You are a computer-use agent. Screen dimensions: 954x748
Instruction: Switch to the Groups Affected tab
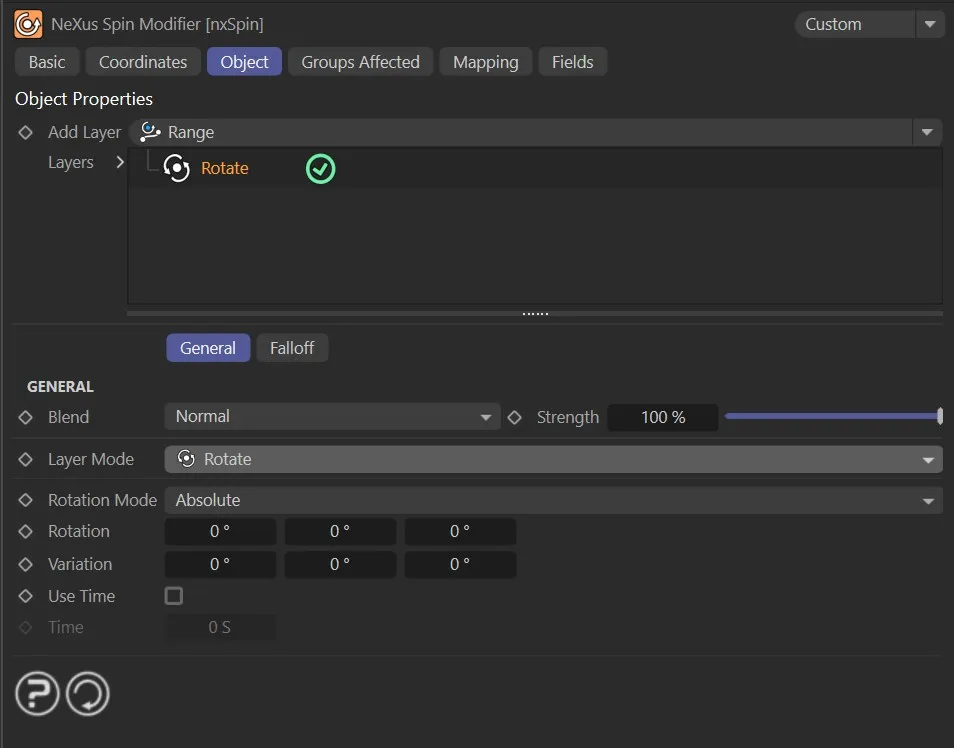pos(360,62)
